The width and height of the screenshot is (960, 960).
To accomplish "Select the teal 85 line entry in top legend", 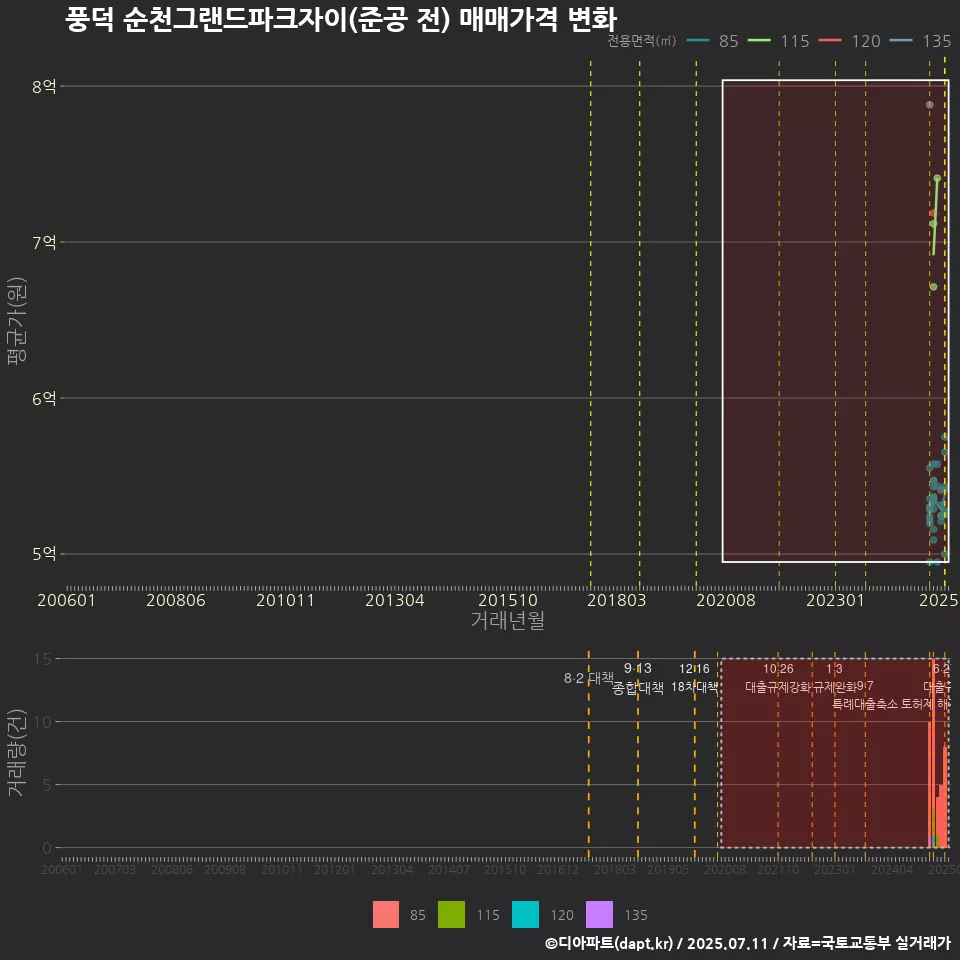I will (712, 41).
